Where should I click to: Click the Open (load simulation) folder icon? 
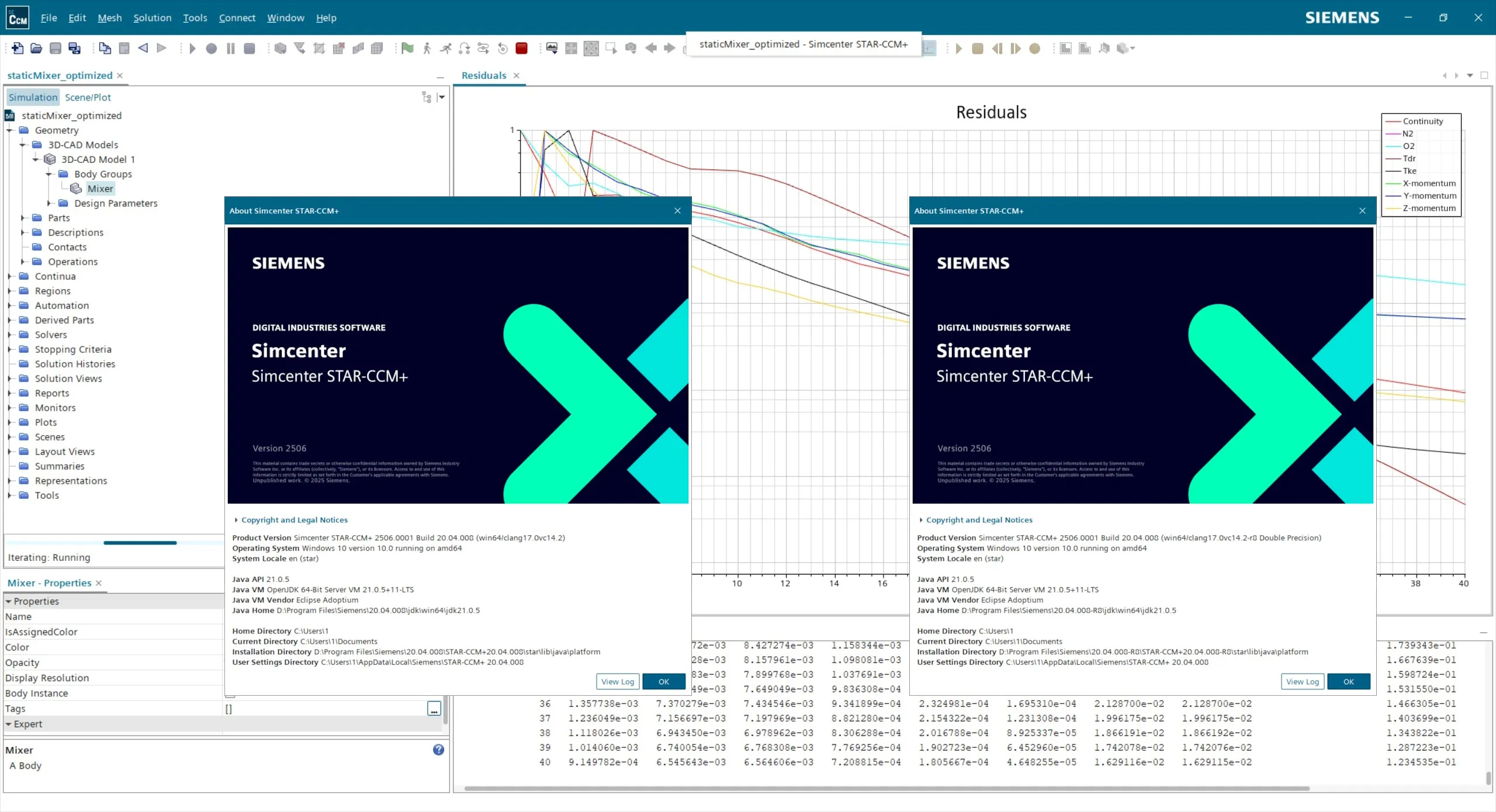click(36, 48)
